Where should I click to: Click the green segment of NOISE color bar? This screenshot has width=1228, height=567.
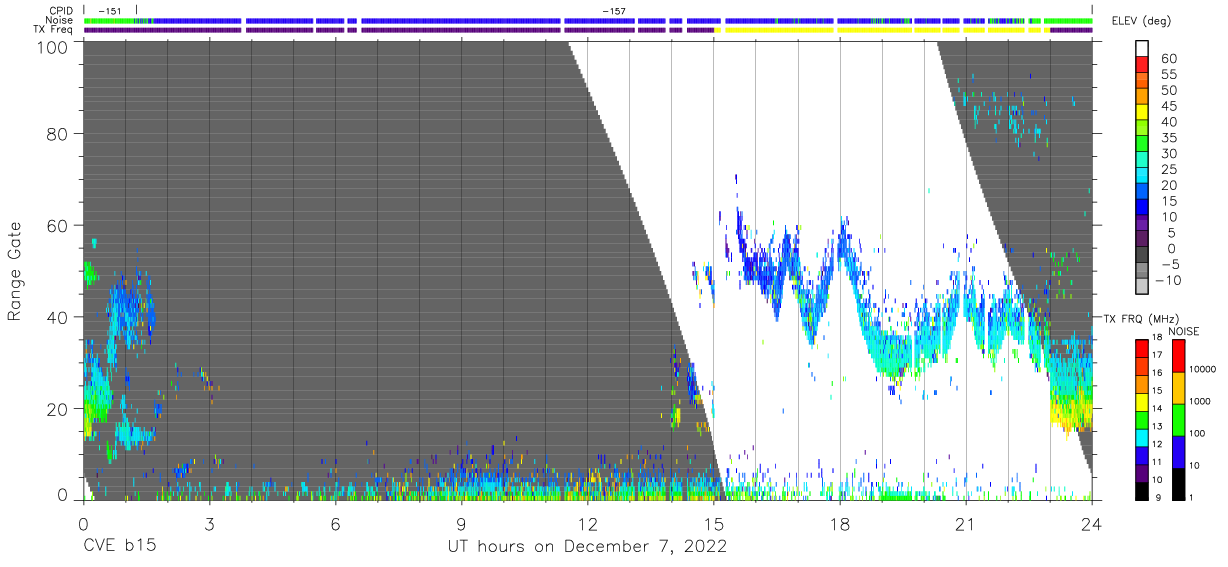click(x=1178, y=420)
